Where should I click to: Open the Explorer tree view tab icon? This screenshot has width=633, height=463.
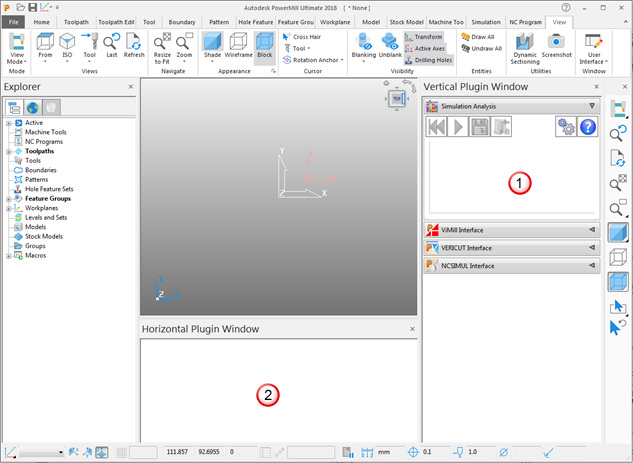14,108
